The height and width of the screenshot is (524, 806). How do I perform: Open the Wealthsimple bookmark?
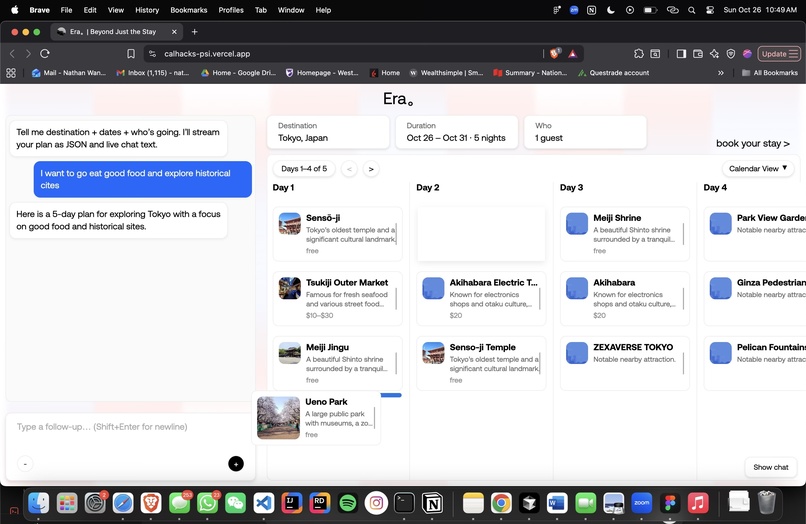coord(446,73)
